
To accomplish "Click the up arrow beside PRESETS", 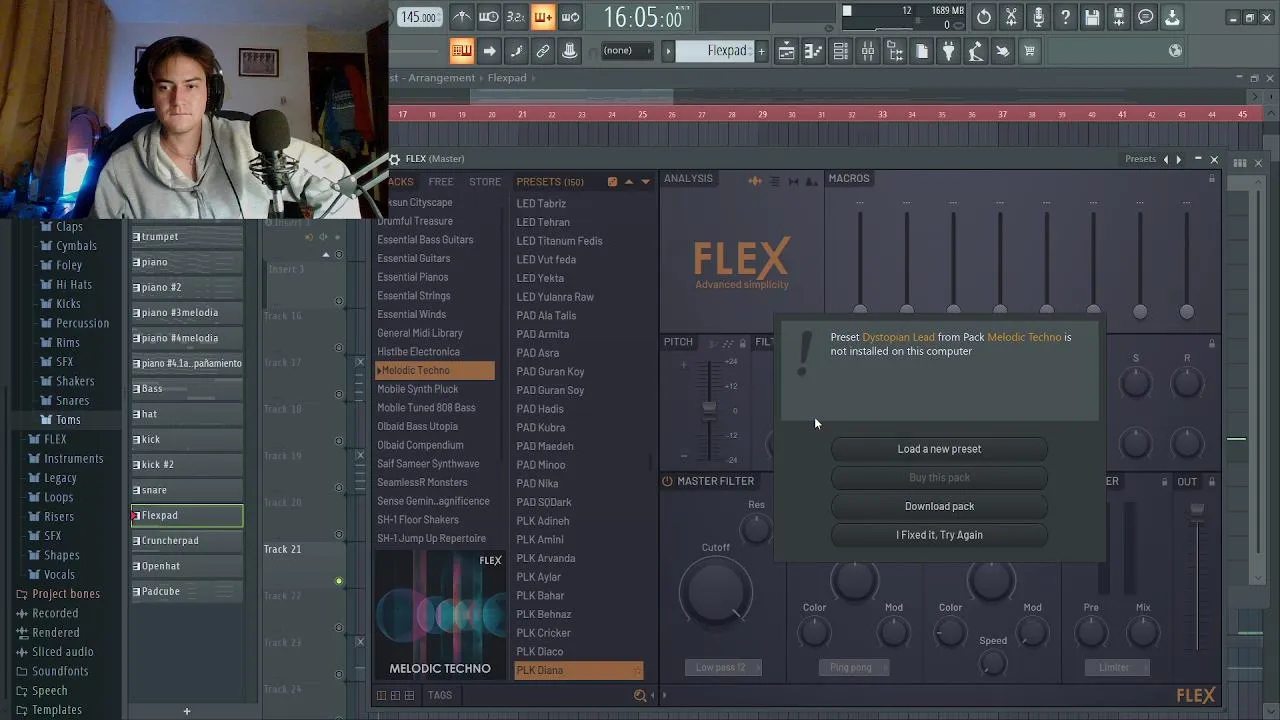I will coord(629,182).
